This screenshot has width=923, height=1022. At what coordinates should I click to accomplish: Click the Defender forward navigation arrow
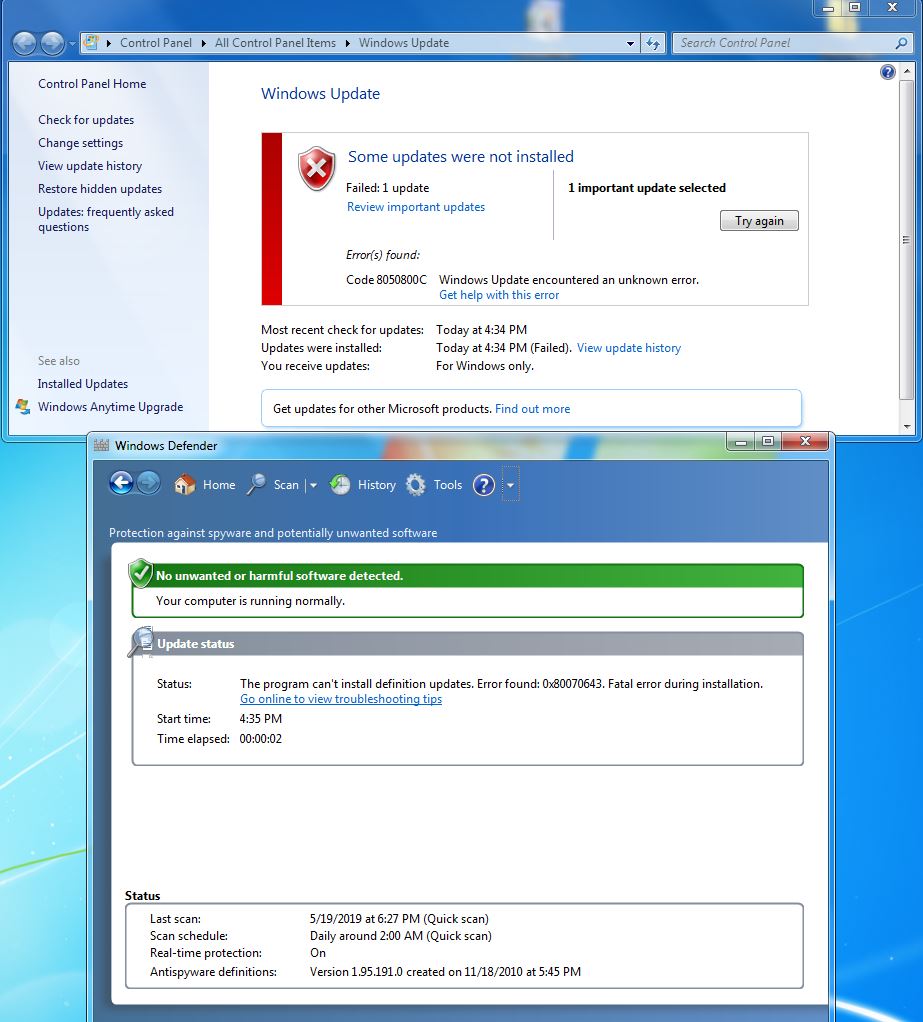click(x=148, y=483)
